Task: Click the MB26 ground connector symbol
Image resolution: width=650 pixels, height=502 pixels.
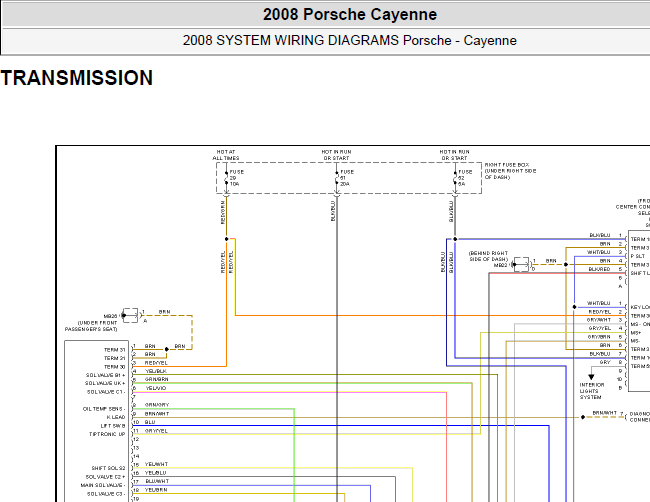Action: tap(130, 315)
